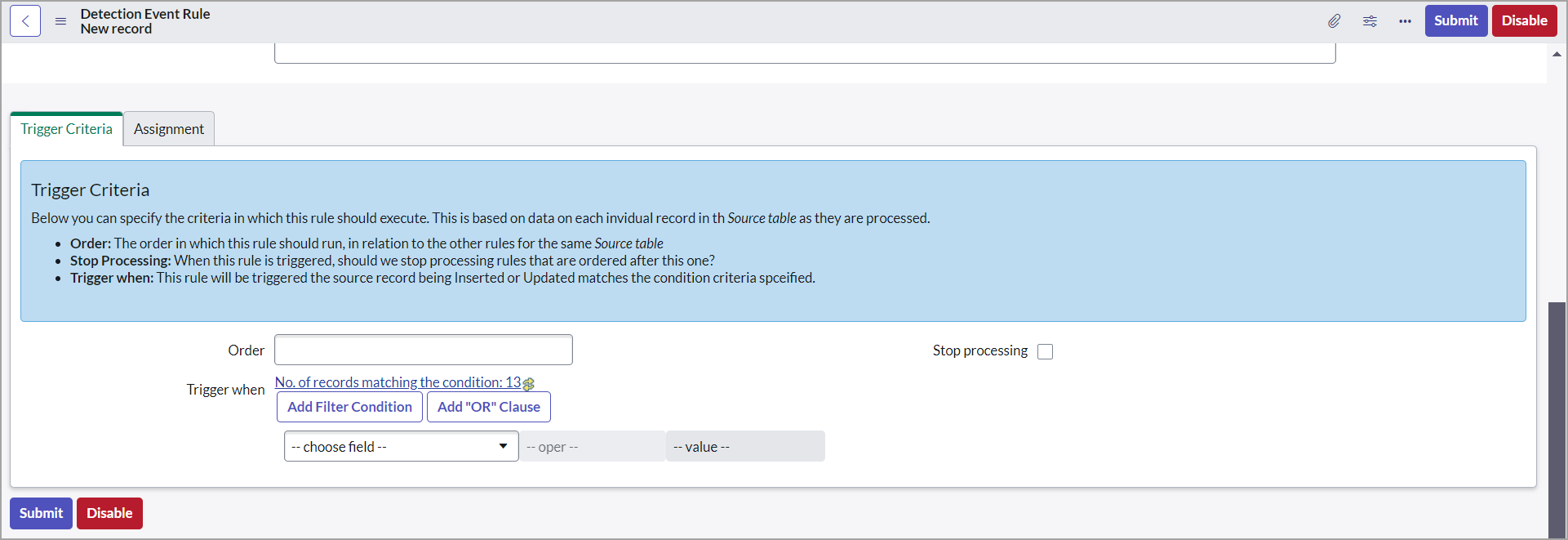Click the refresh icon beside record count
Viewport: 1568px width, 540px height.
(x=529, y=383)
